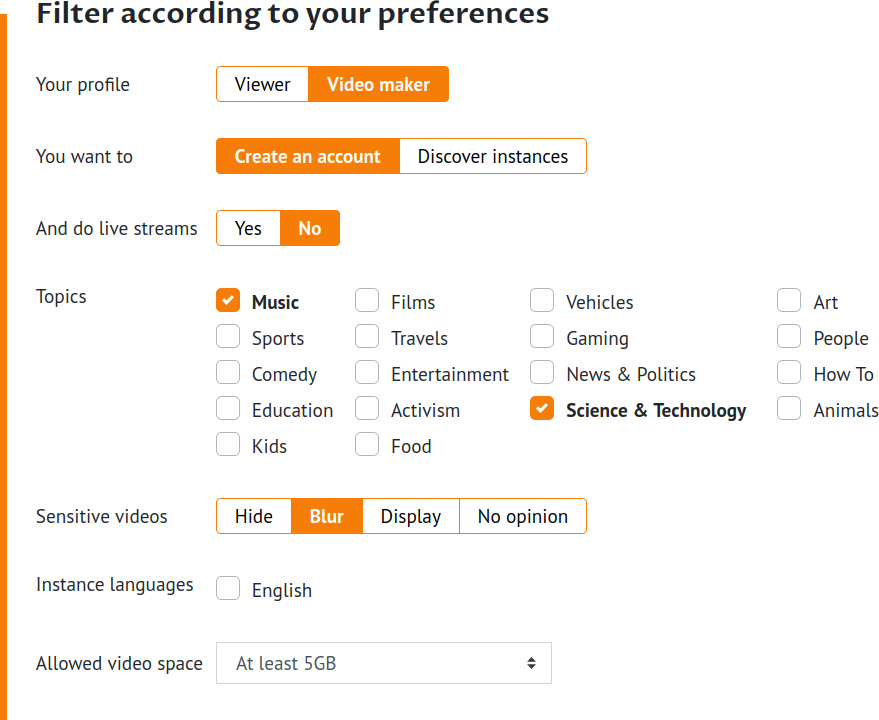879x720 pixels.
Task: Enable live streams with Yes
Action: click(248, 228)
